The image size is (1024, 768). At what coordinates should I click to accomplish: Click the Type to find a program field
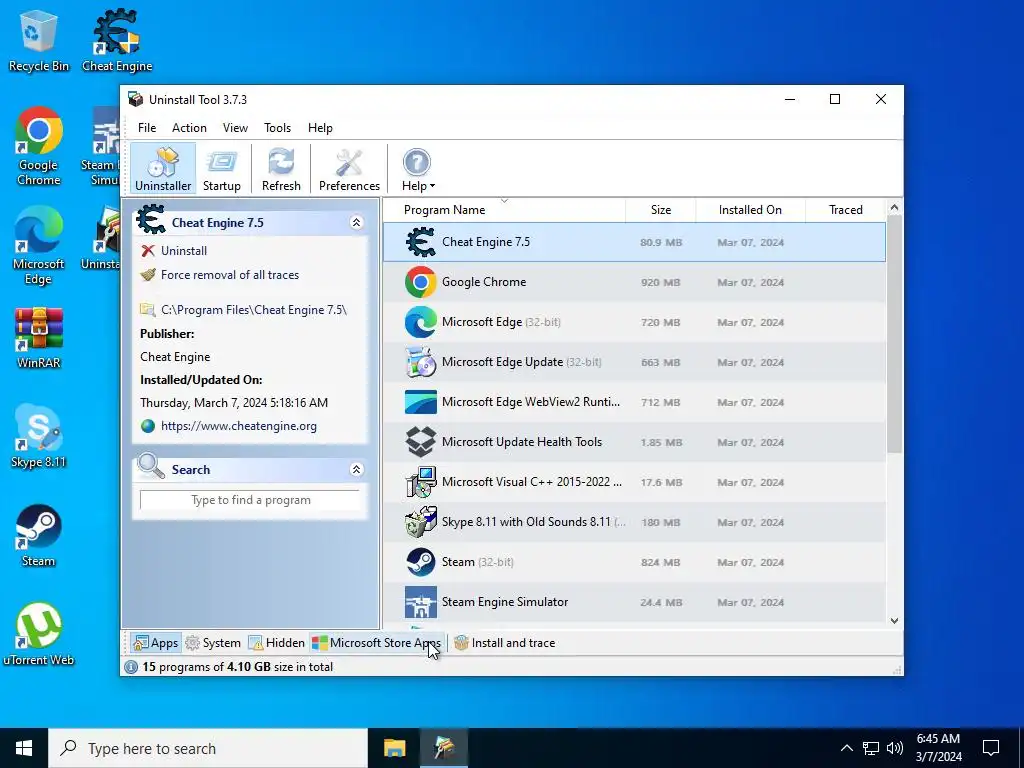(250, 500)
